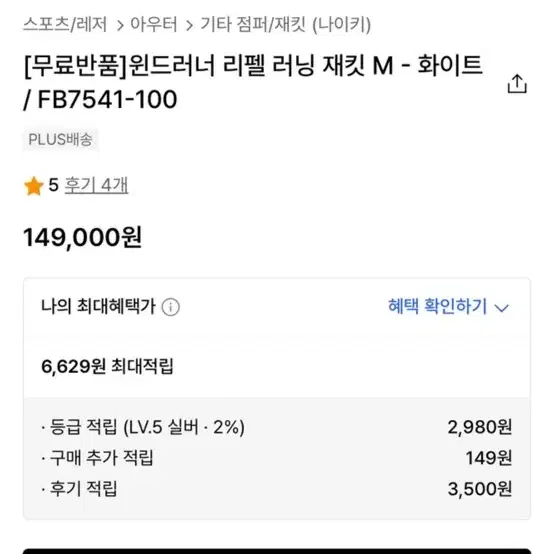The height and width of the screenshot is (554, 554).
Task: Tap 6,629원 최대적립 summary
Action: click(x=107, y=366)
